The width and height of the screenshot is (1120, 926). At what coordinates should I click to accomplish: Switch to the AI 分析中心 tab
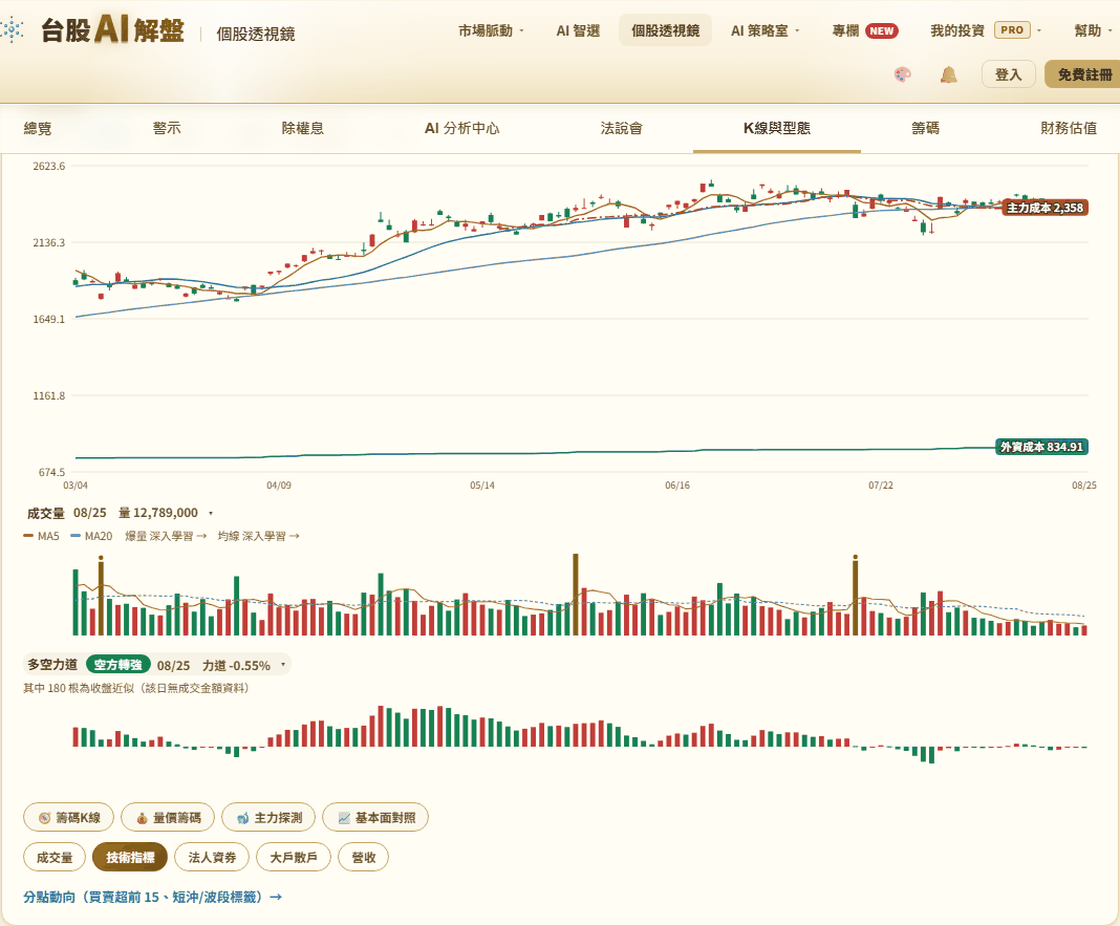point(462,129)
